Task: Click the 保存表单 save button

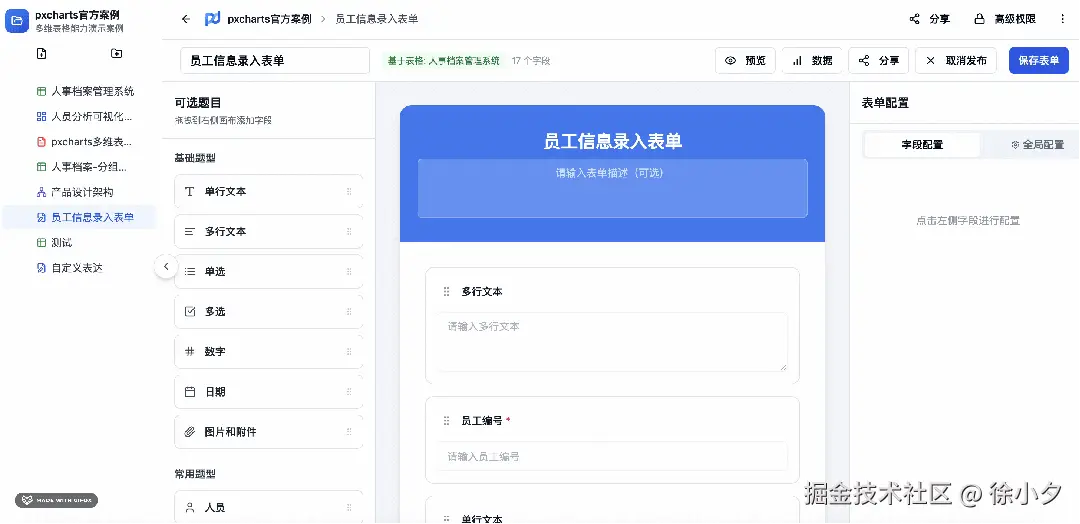Action: [x=1039, y=61]
